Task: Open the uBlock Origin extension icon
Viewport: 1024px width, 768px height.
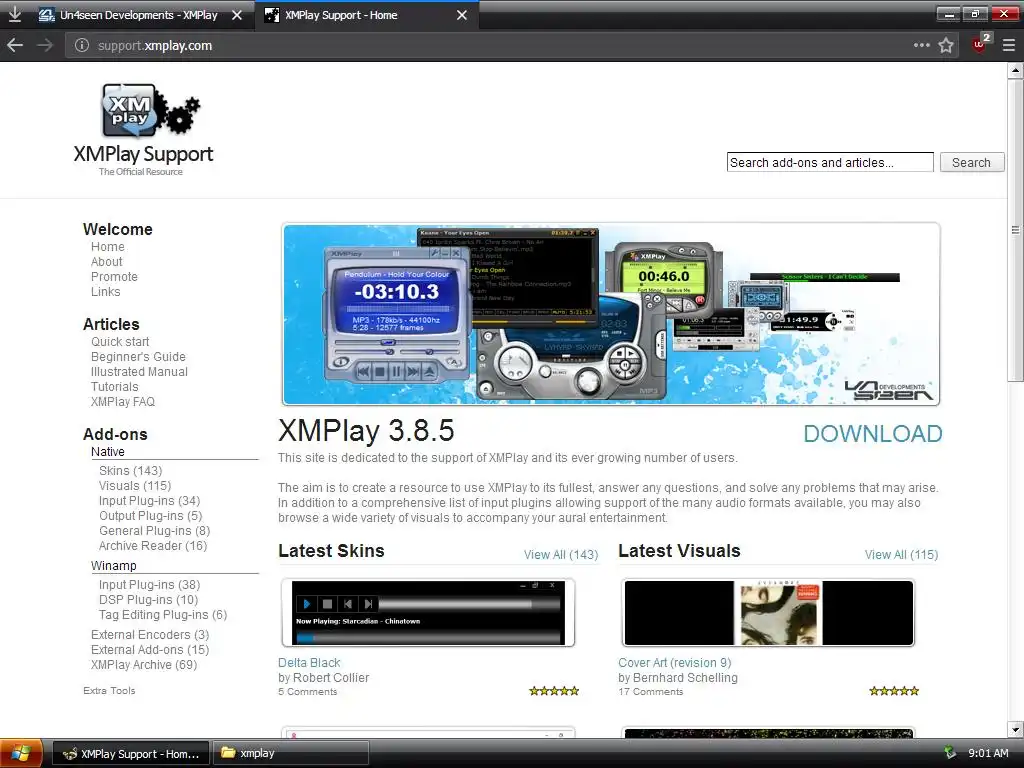Action: pyautogui.click(x=980, y=44)
